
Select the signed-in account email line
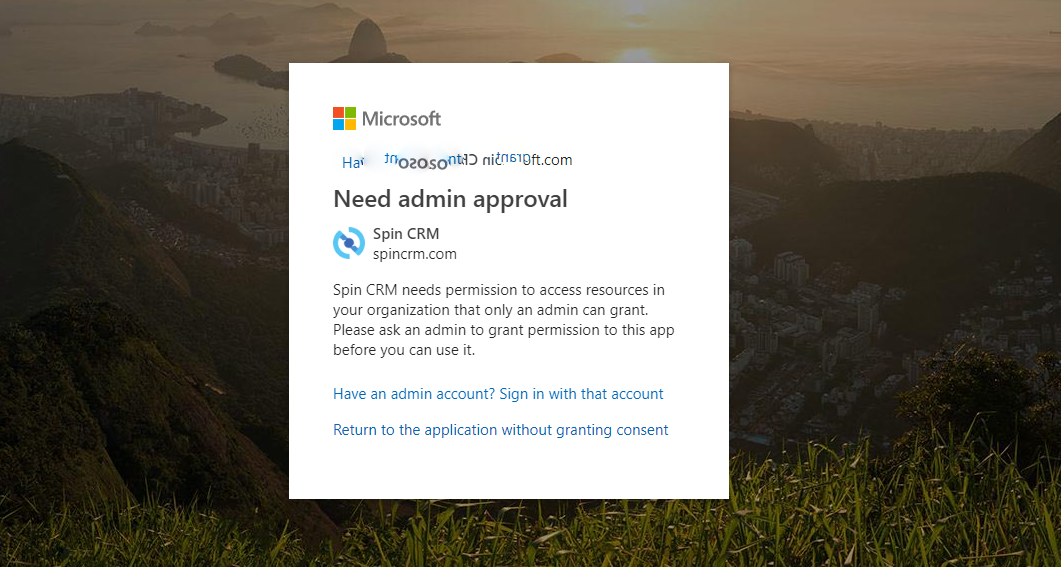pos(457,160)
